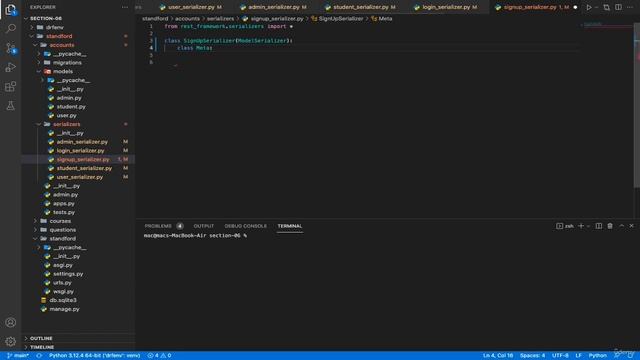
Task: Open the Source Control view
Action: click(11, 48)
